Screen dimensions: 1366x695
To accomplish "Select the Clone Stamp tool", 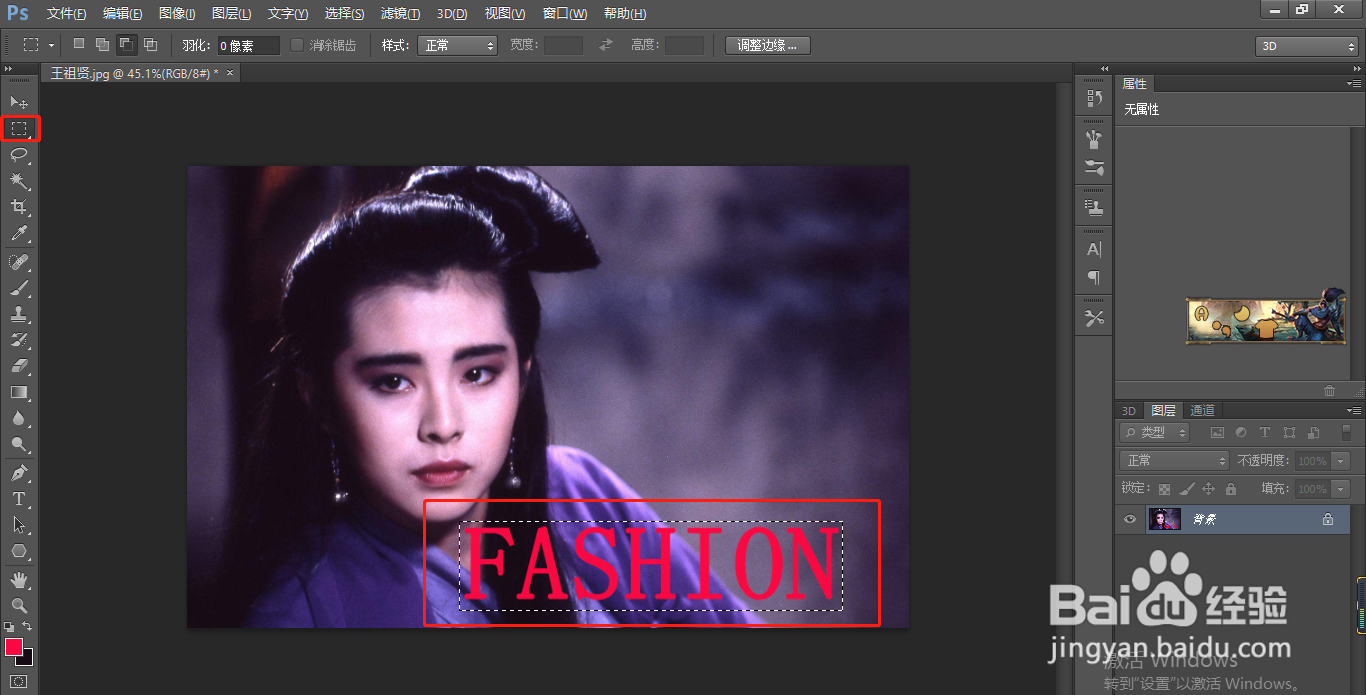I will [19, 314].
